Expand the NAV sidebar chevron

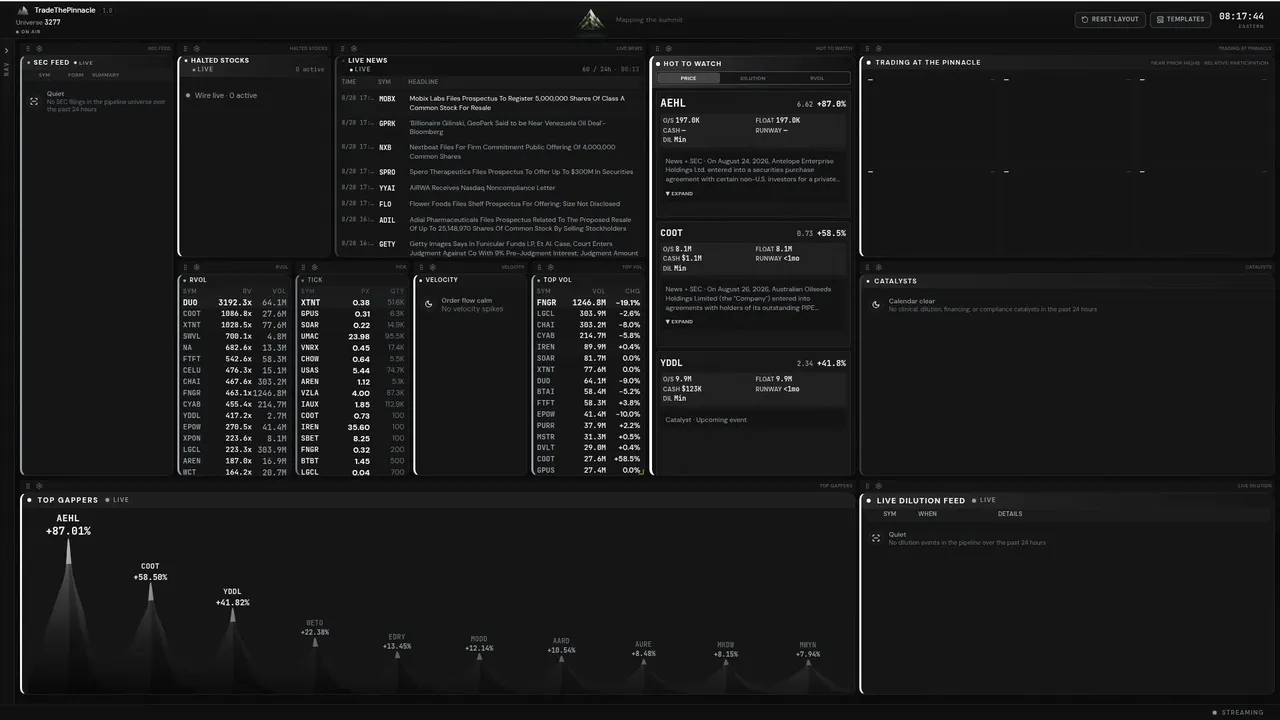pyautogui.click(x=6, y=50)
